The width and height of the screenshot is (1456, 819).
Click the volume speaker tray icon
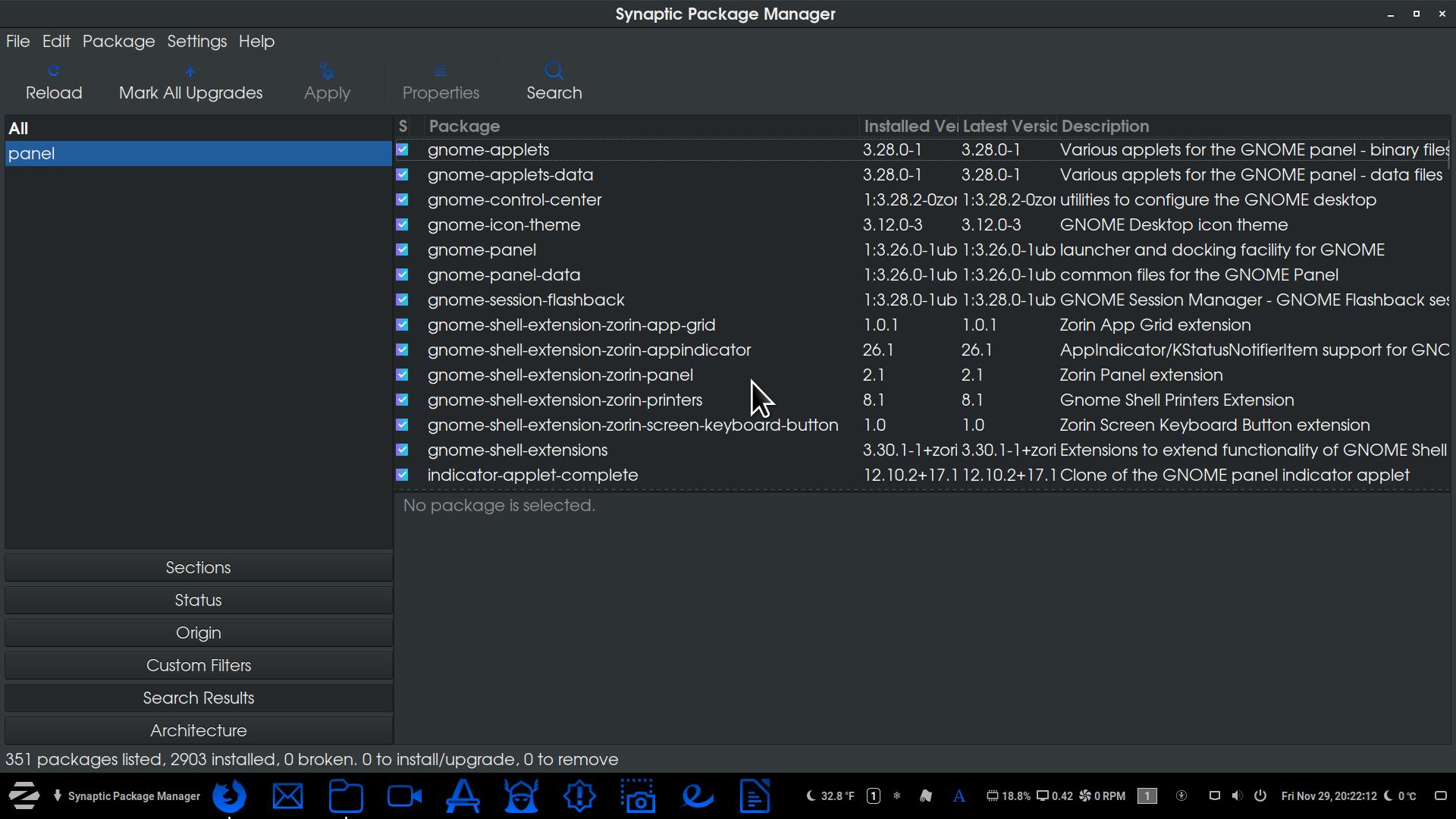pos(1237,795)
